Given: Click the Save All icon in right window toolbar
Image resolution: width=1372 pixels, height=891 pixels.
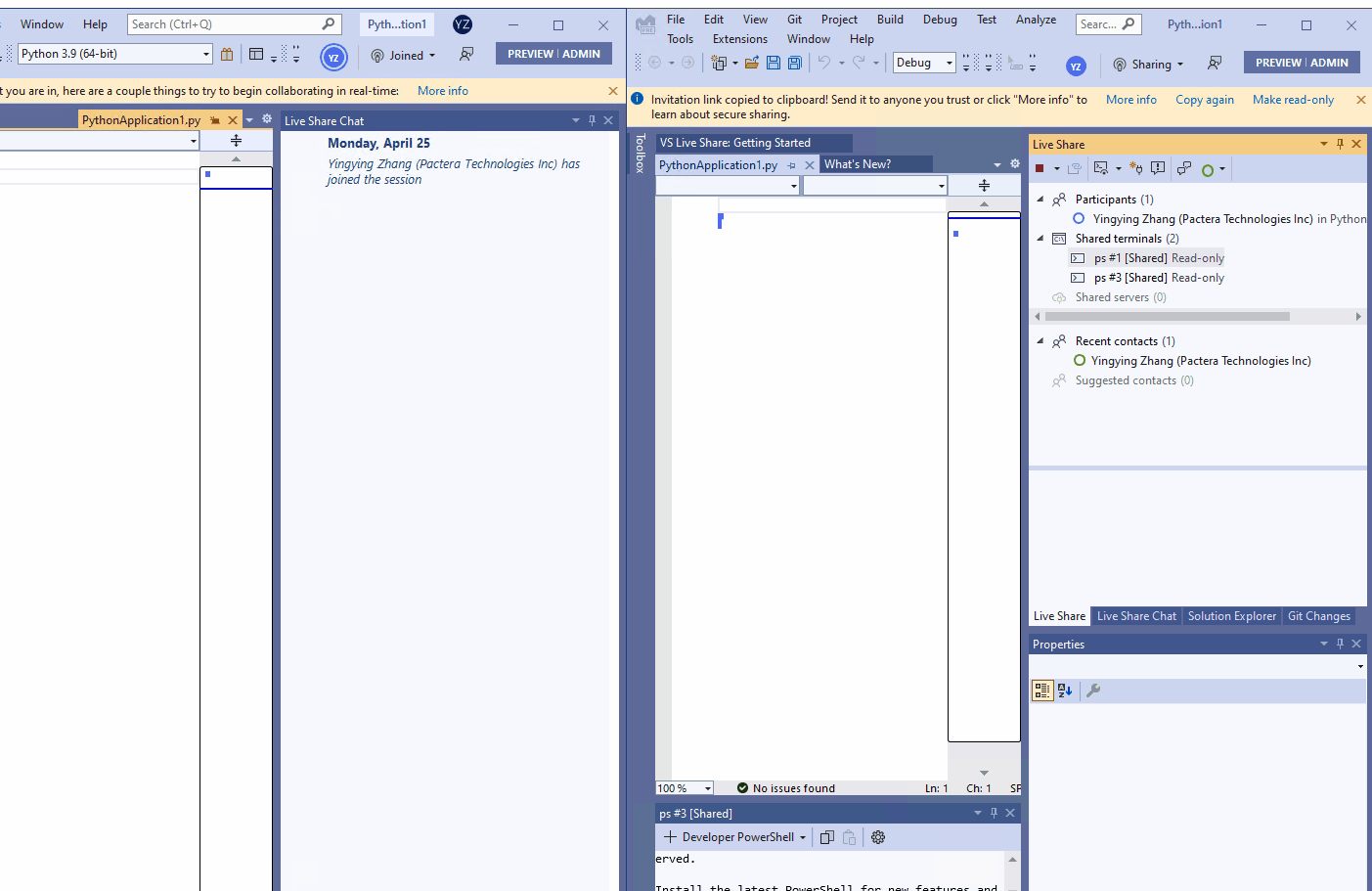Looking at the screenshot, I should pyautogui.click(x=795, y=63).
